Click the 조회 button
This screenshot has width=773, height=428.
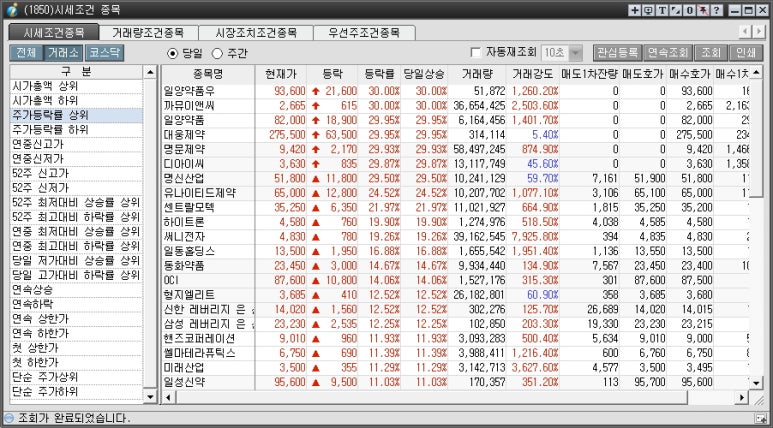(x=710, y=53)
